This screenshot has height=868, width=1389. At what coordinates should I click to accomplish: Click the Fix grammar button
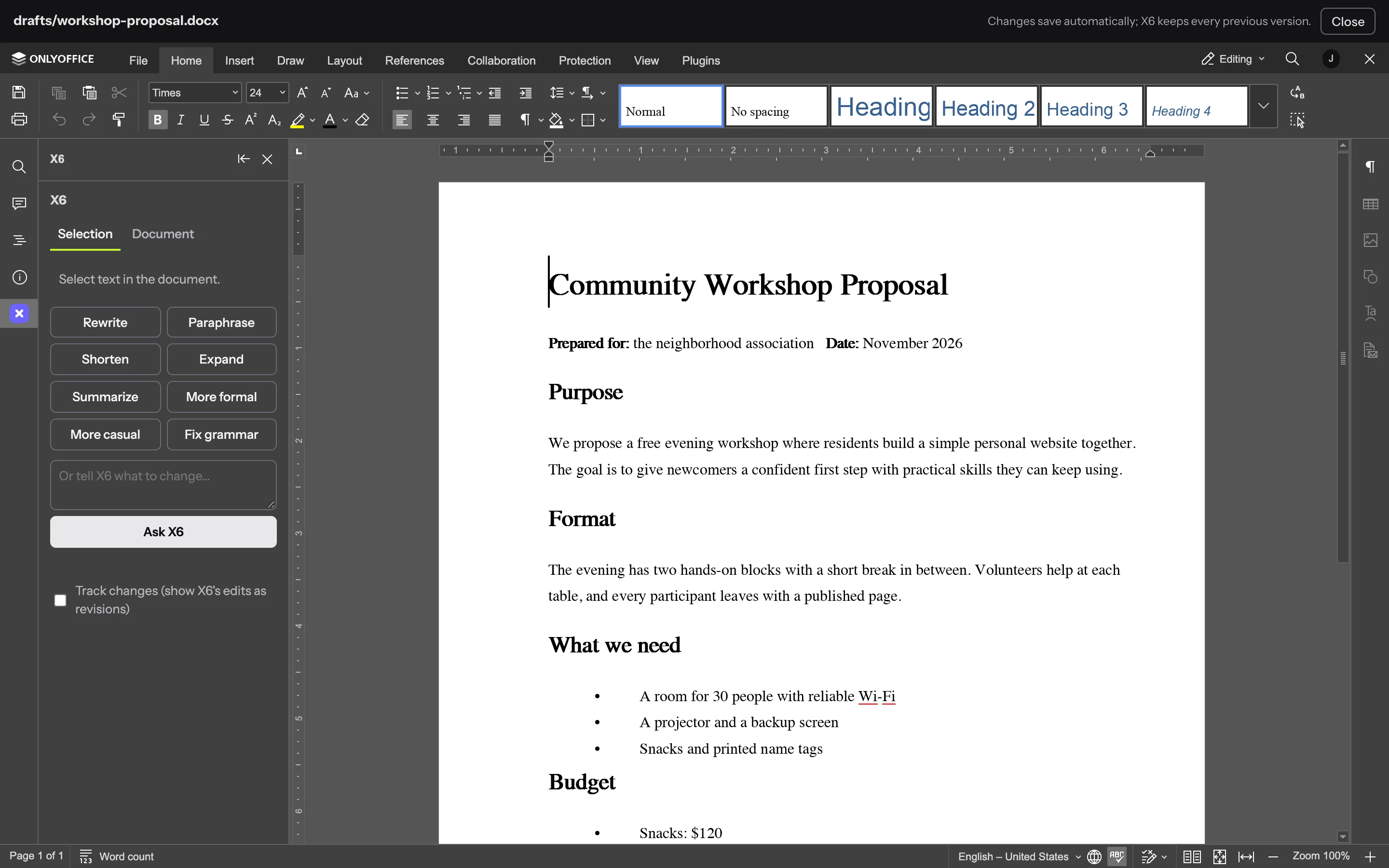(x=221, y=434)
